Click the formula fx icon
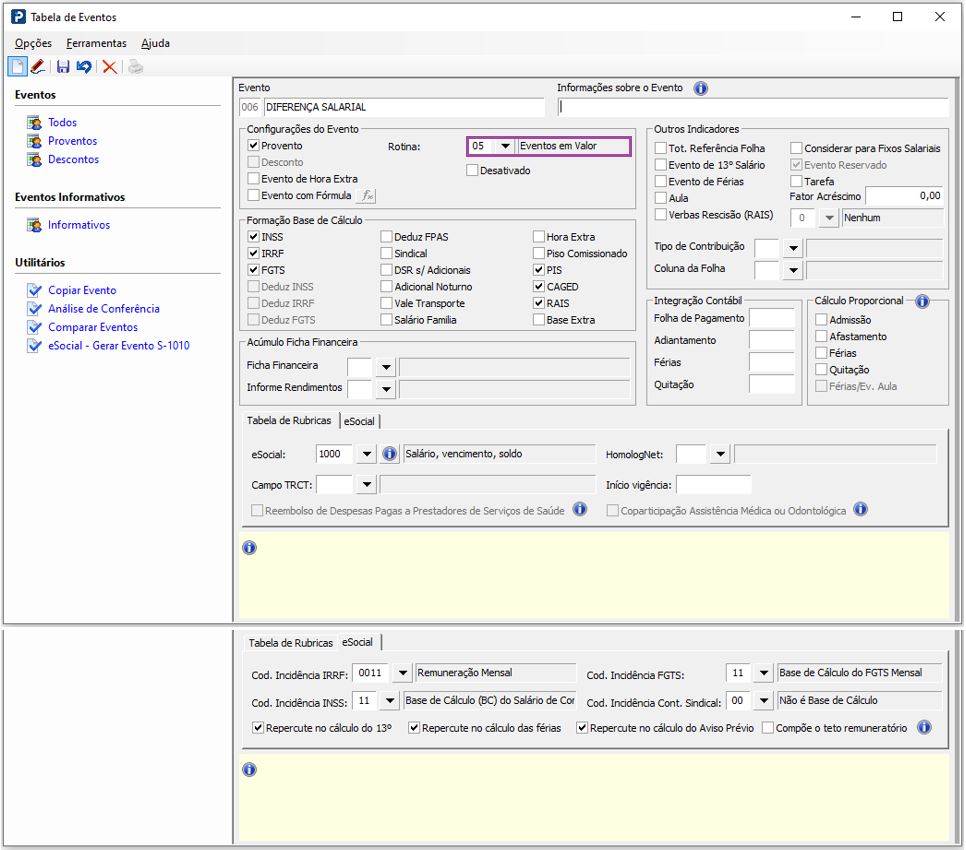The width and height of the screenshot is (966, 850). pos(367,195)
